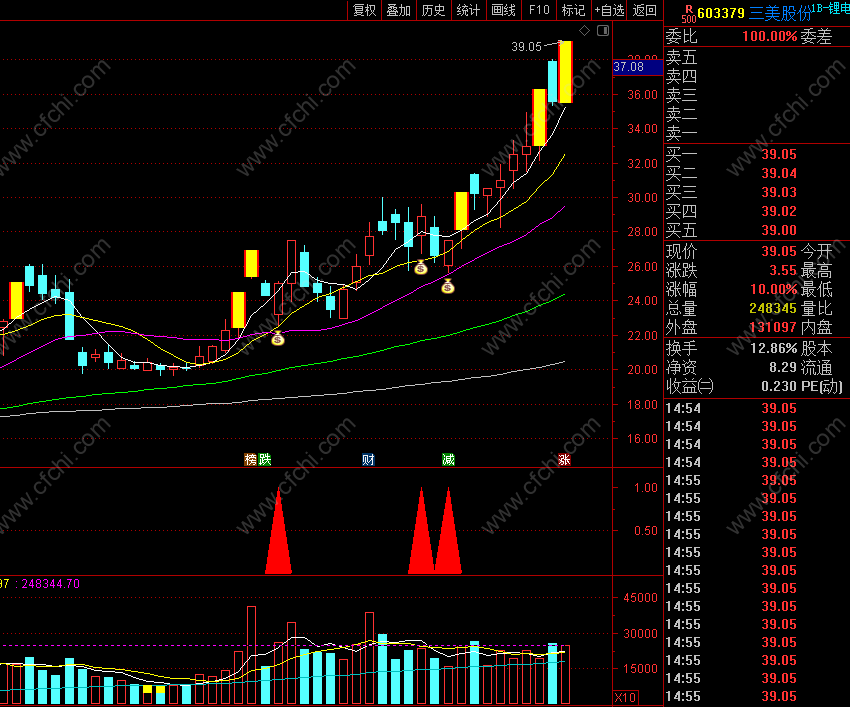Click the money bag marker near 26.00
The height and width of the screenshot is (707, 850).
[421, 267]
